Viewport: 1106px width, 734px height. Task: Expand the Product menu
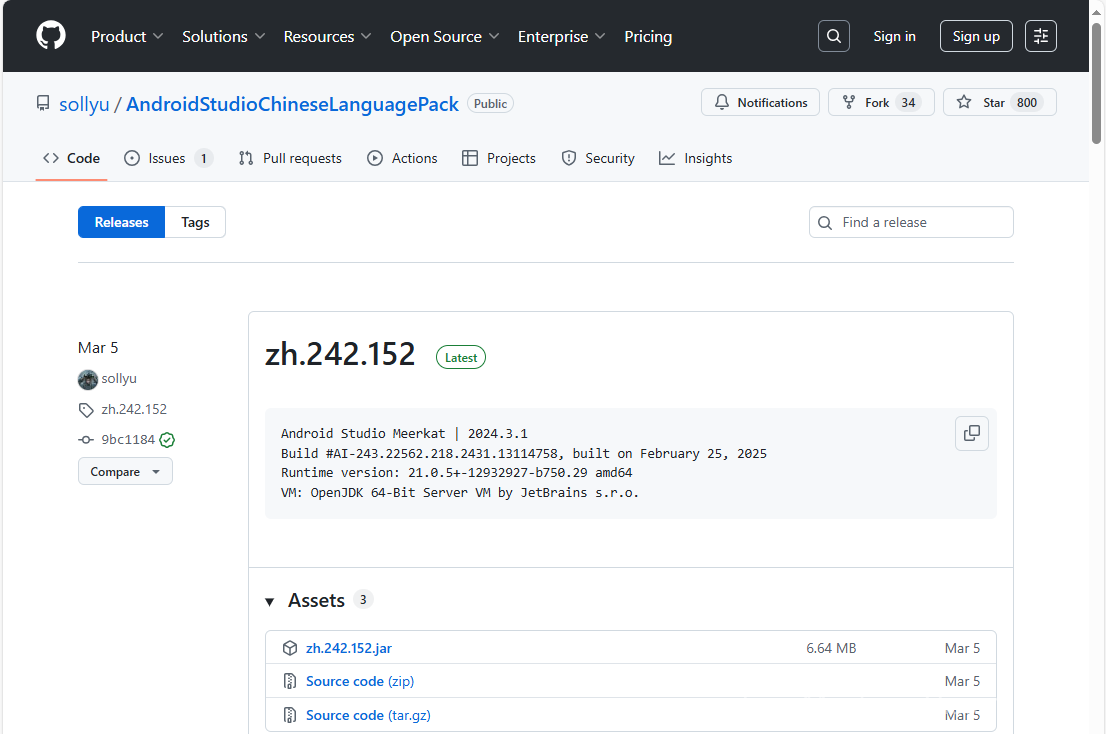click(127, 37)
